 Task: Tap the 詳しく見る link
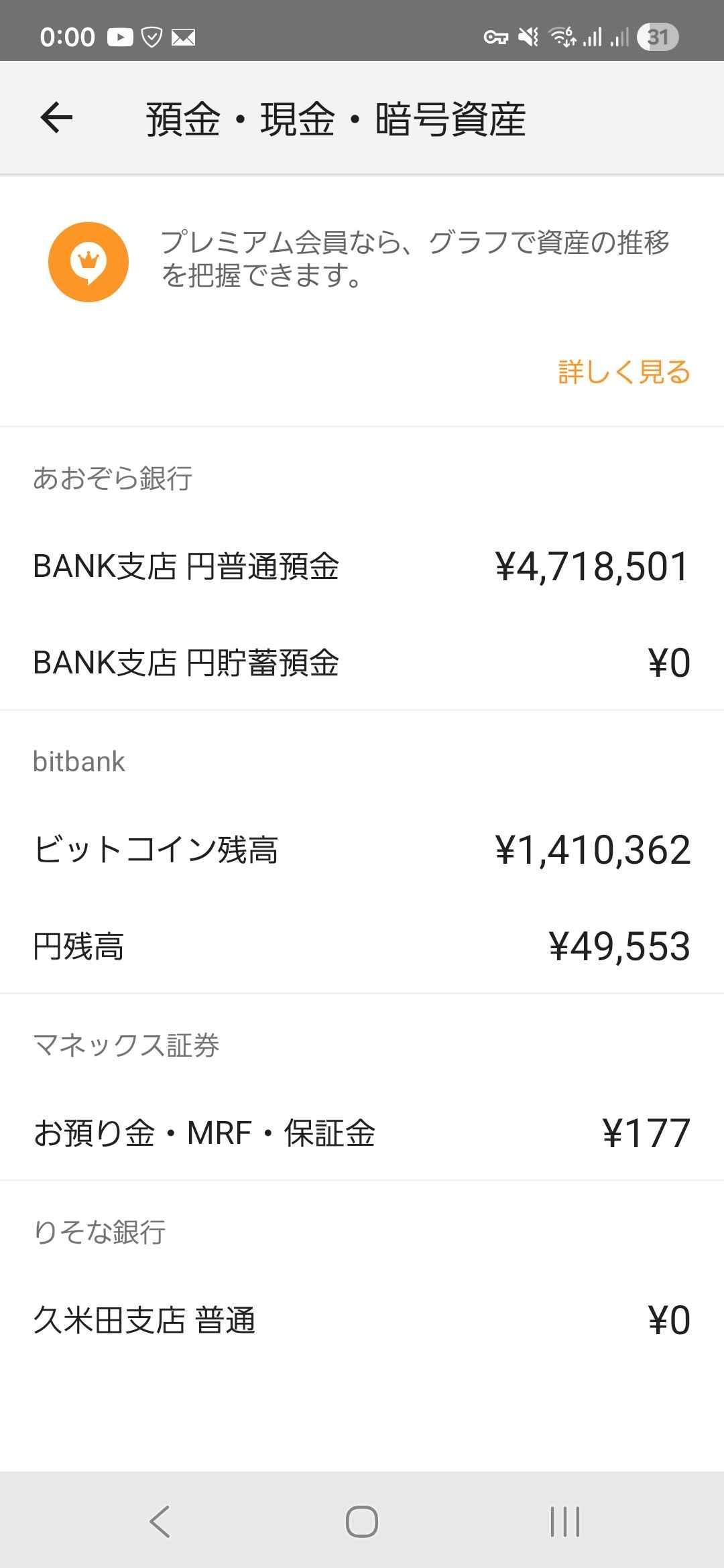point(623,372)
